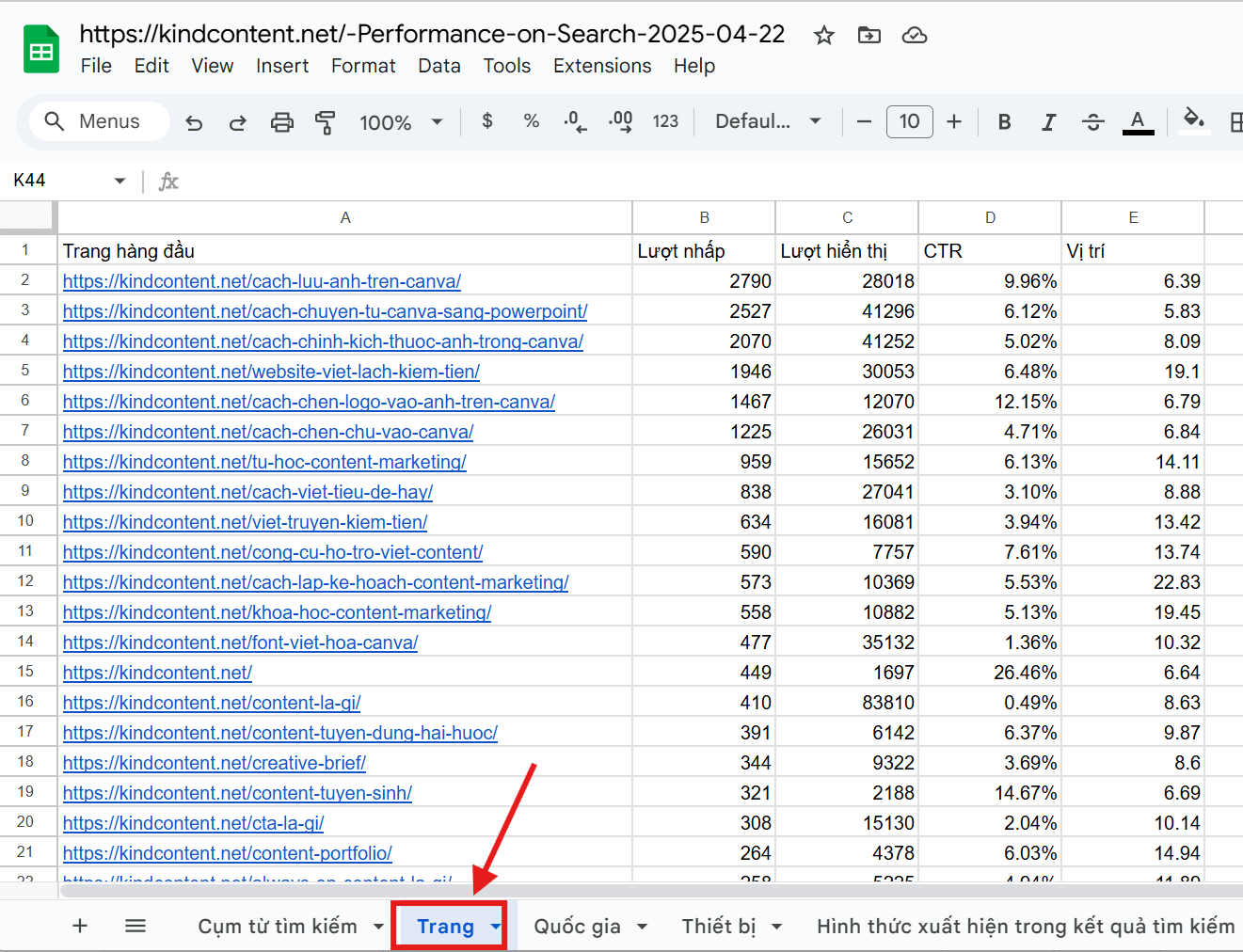Open the Format menu

(363, 66)
